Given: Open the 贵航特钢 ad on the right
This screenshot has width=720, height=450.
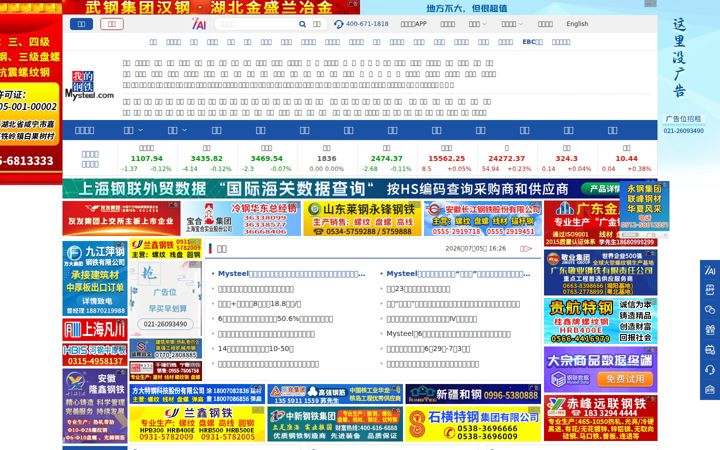Looking at the screenshot, I should 601,321.
